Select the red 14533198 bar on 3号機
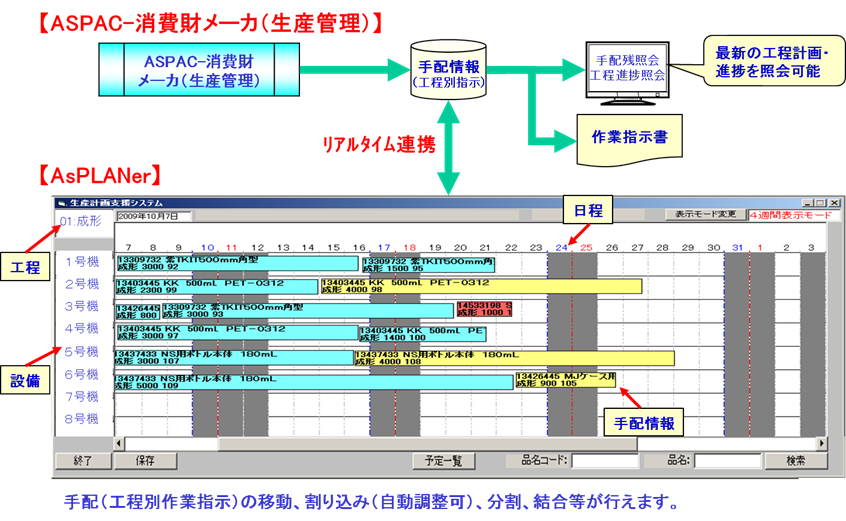The height and width of the screenshot is (521, 846). click(x=485, y=309)
